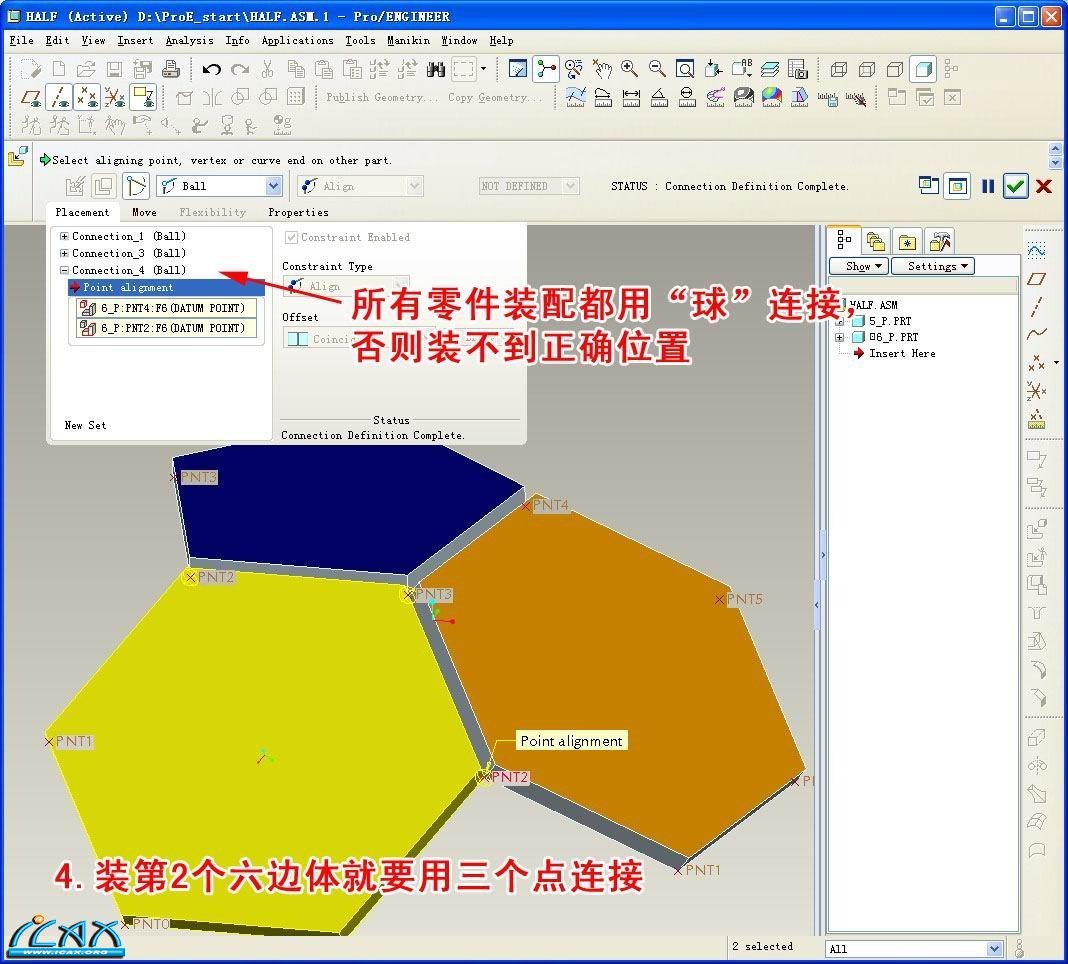Open the Layers stack icon
The height and width of the screenshot is (964, 1068).
tap(770, 69)
